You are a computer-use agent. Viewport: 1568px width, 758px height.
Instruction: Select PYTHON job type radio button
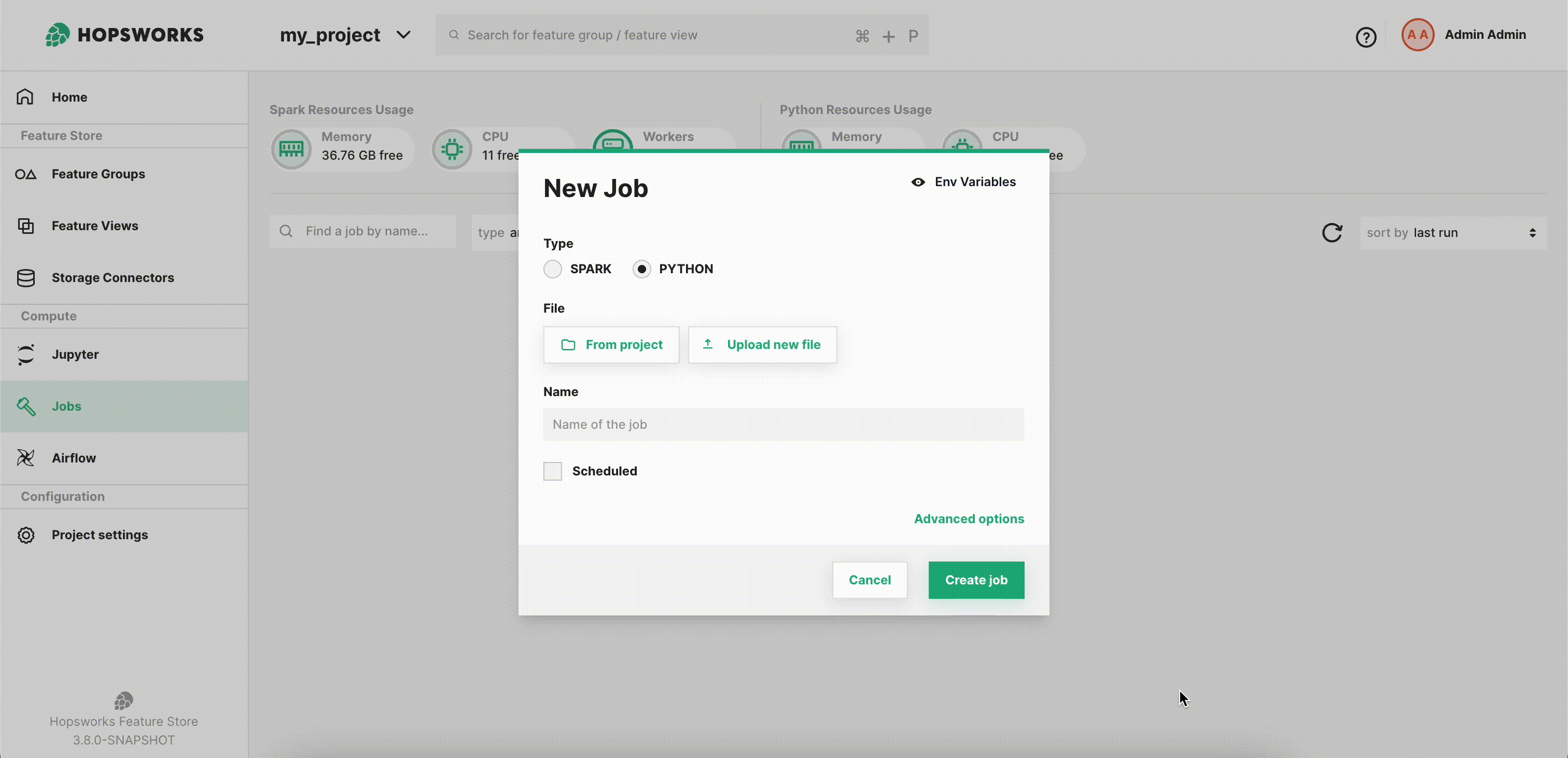pyautogui.click(x=641, y=268)
